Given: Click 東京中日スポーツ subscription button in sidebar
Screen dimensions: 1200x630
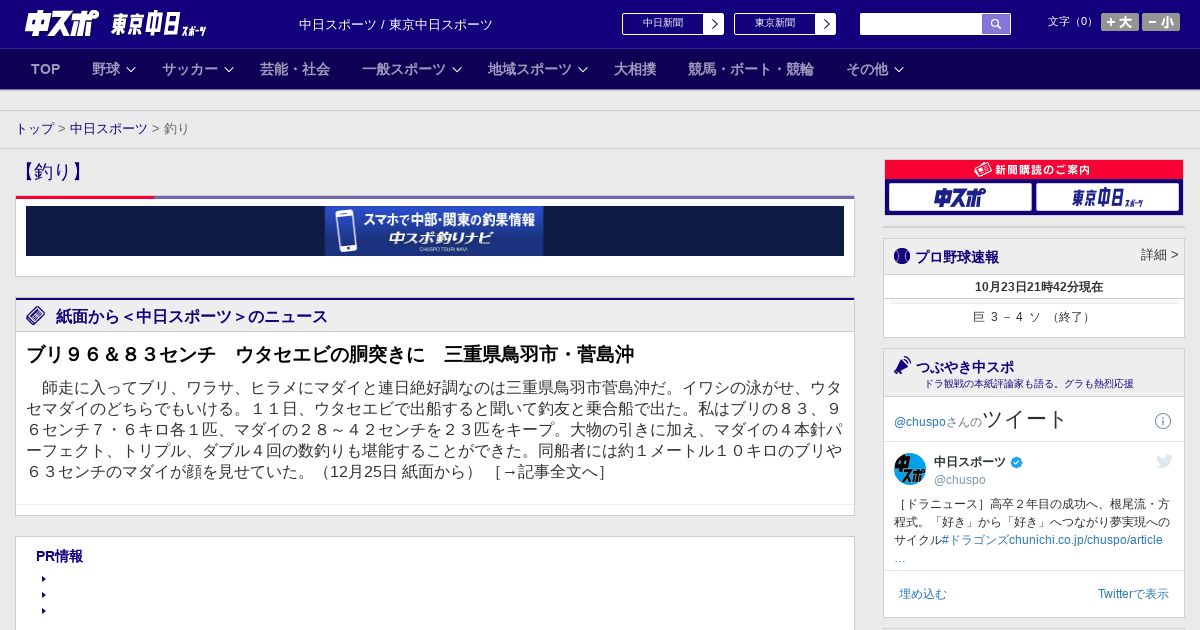Looking at the screenshot, I should click(1107, 197).
